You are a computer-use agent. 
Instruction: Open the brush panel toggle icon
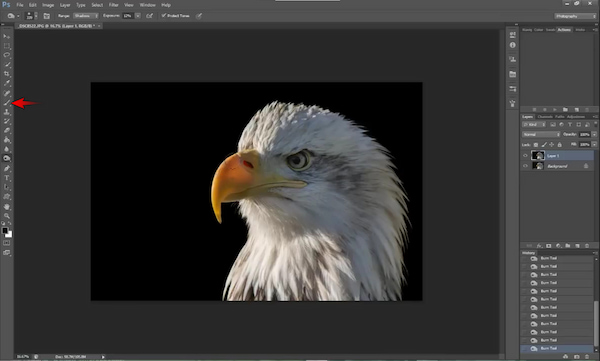click(x=46, y=16)
